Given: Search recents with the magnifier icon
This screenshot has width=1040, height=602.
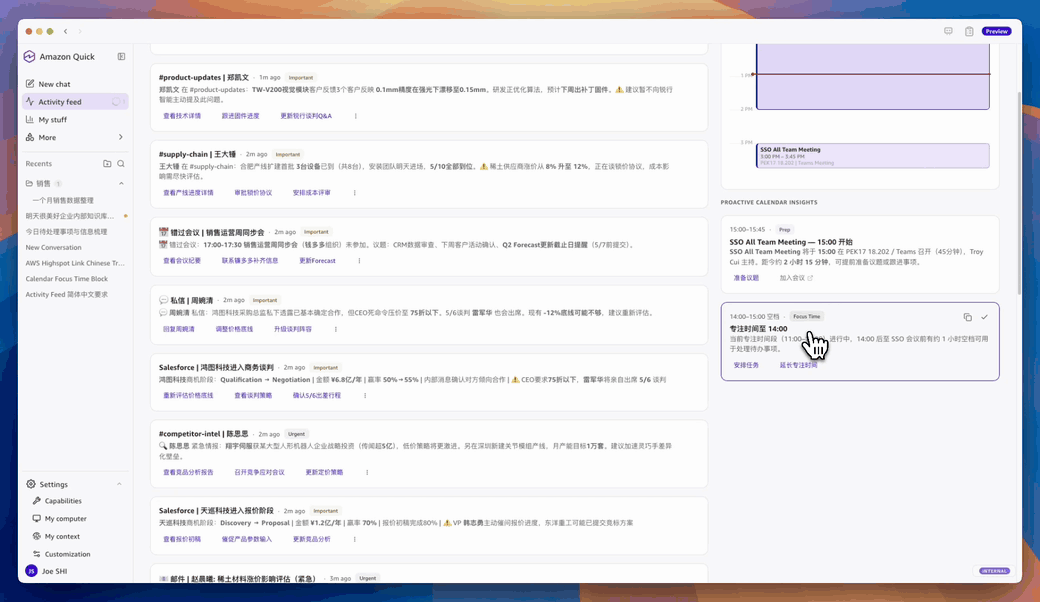Looking at the screenshot, I should 121,163.
